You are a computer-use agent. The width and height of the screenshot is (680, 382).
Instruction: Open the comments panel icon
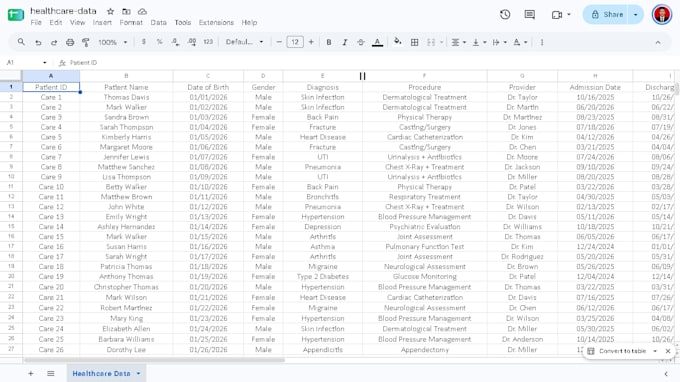pos(530,15)
